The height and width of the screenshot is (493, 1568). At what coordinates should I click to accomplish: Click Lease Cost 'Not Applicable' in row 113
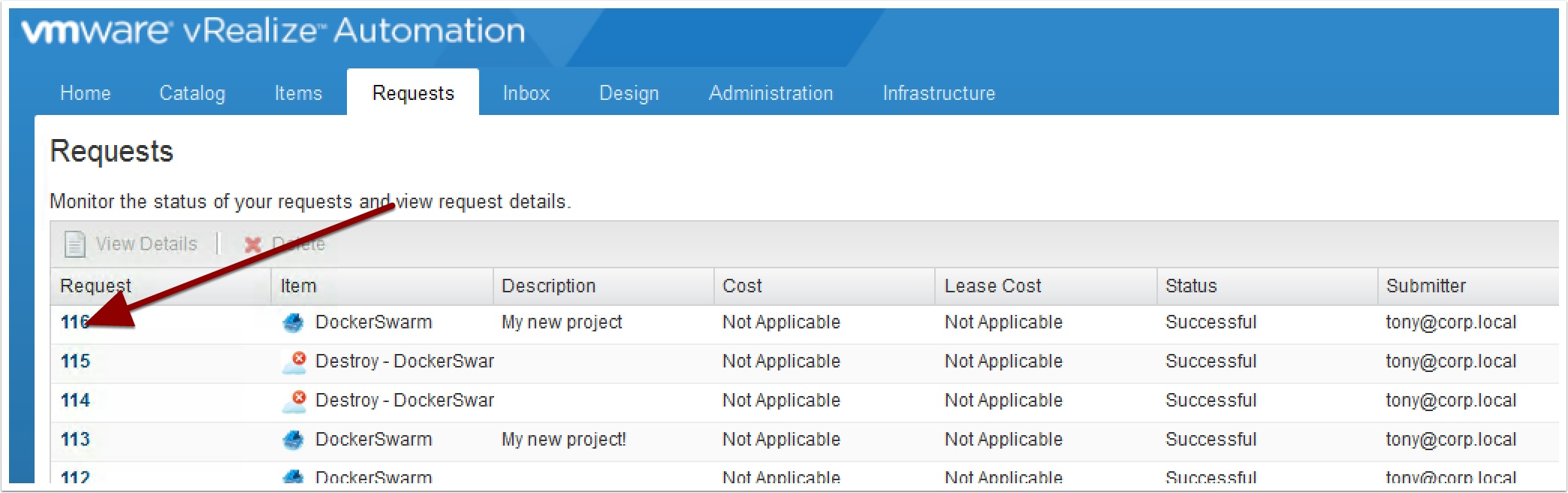[x=1003, y=440]
